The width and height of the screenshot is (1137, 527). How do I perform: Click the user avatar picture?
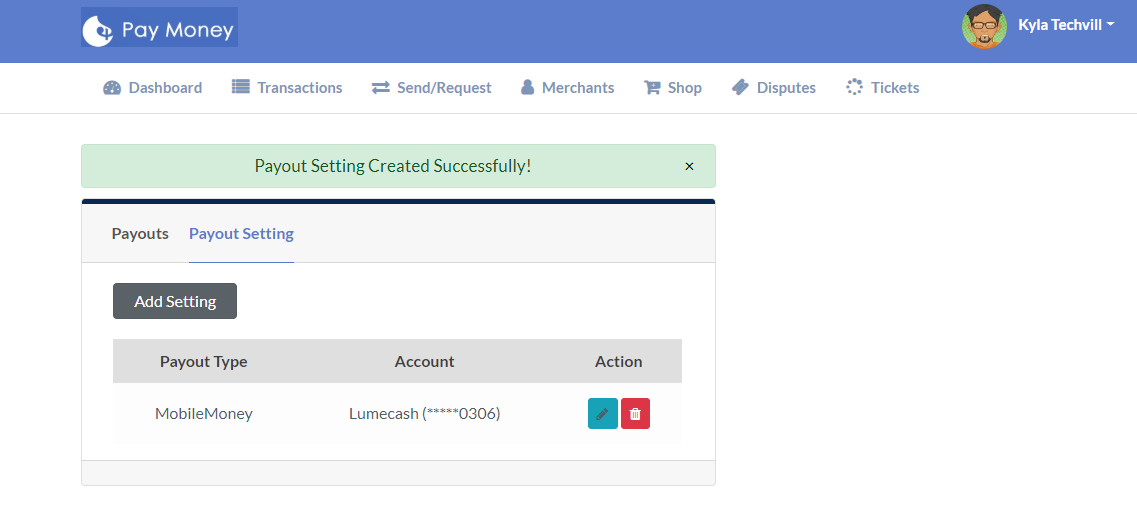point(984,26)
